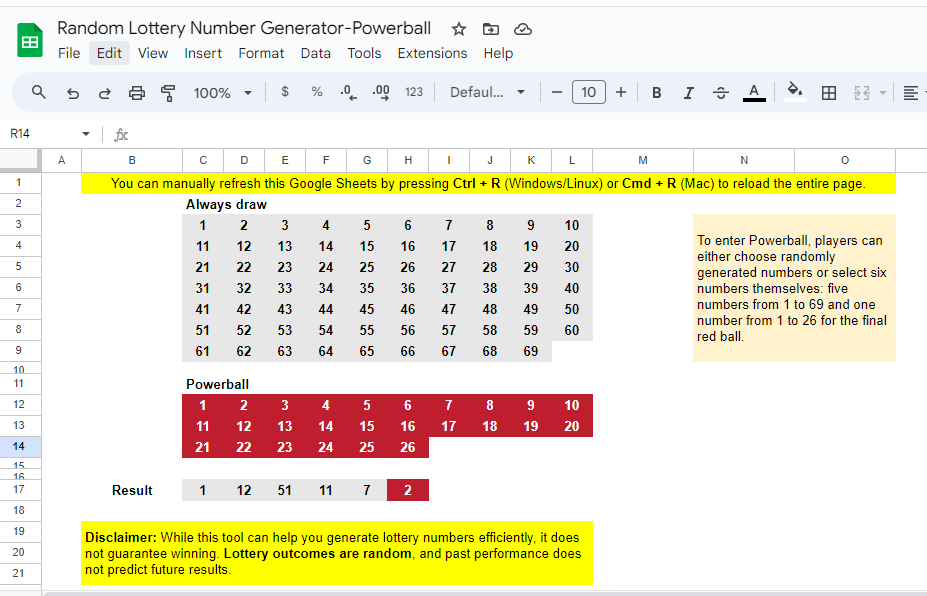927x596 pixels.
Task: Click the Result label cell
Action: click(x=132, y=490)
